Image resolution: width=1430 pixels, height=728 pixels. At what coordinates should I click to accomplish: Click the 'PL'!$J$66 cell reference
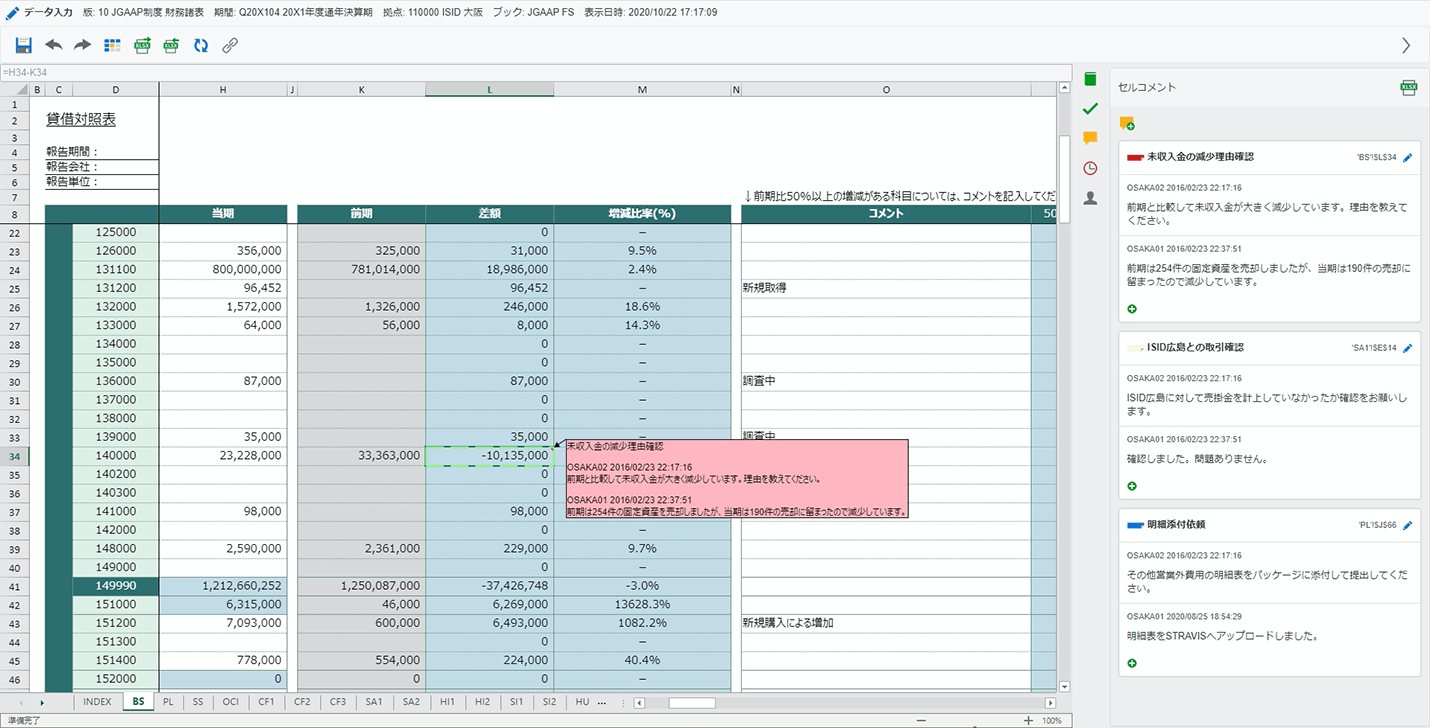tap(1377, 524)
